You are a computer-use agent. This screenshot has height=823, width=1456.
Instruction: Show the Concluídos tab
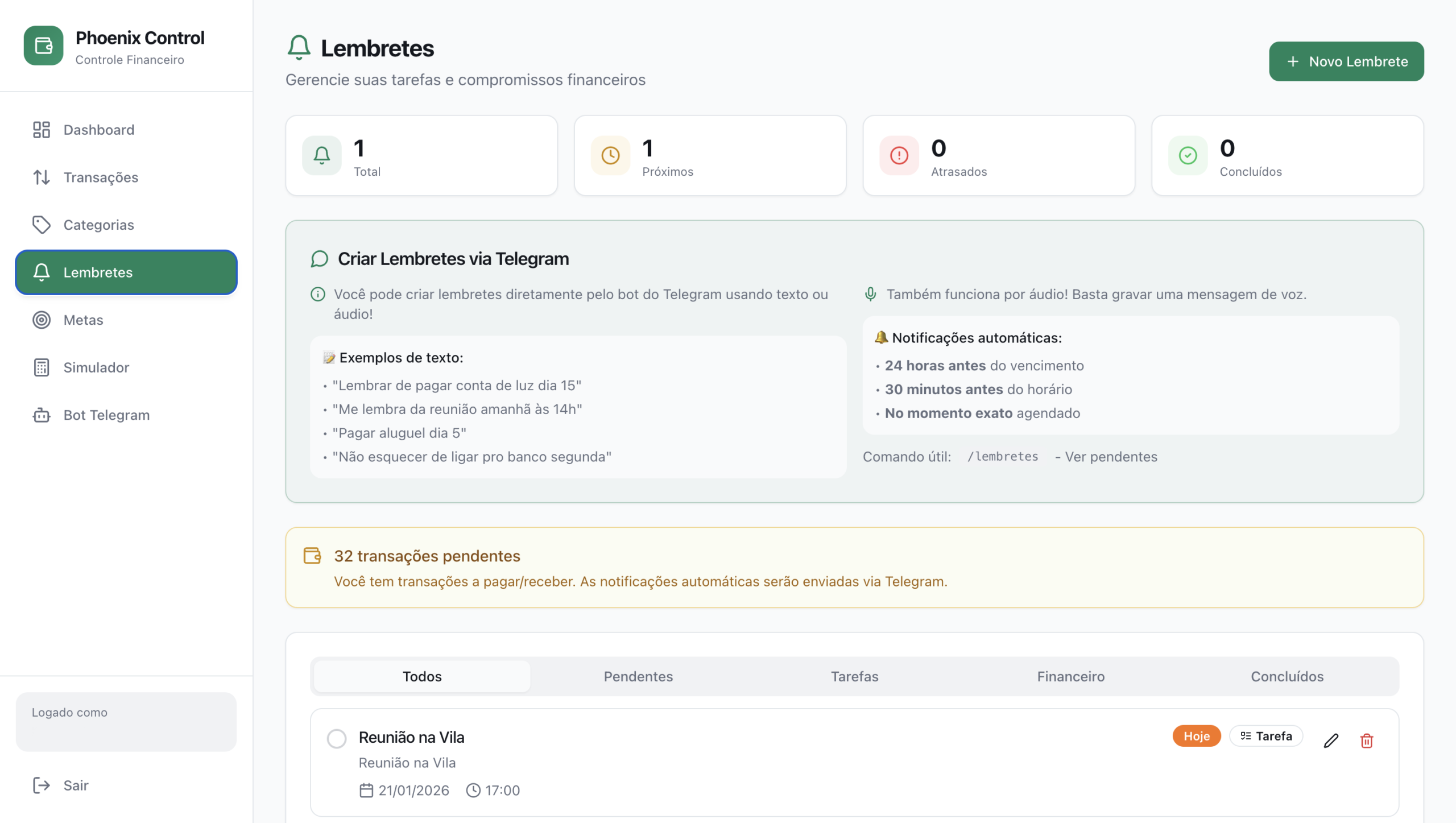1287,676
